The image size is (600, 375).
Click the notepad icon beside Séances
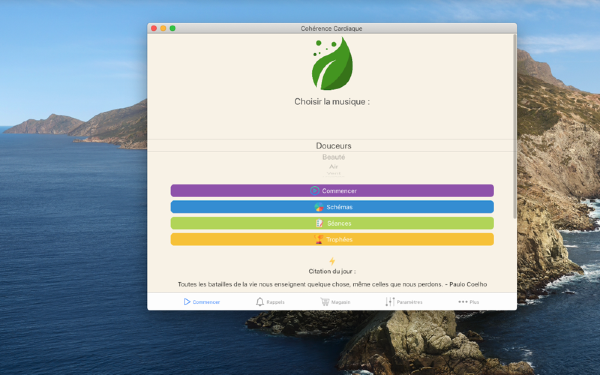pos(319,223)
